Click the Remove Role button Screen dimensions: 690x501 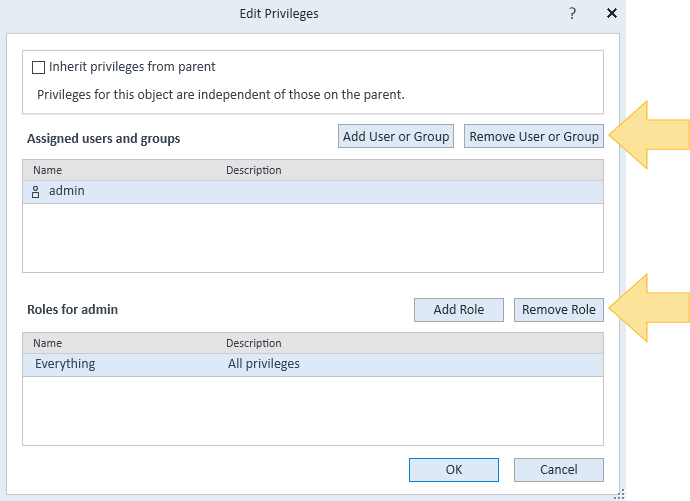pyautogui.click(x=558, y=310)
